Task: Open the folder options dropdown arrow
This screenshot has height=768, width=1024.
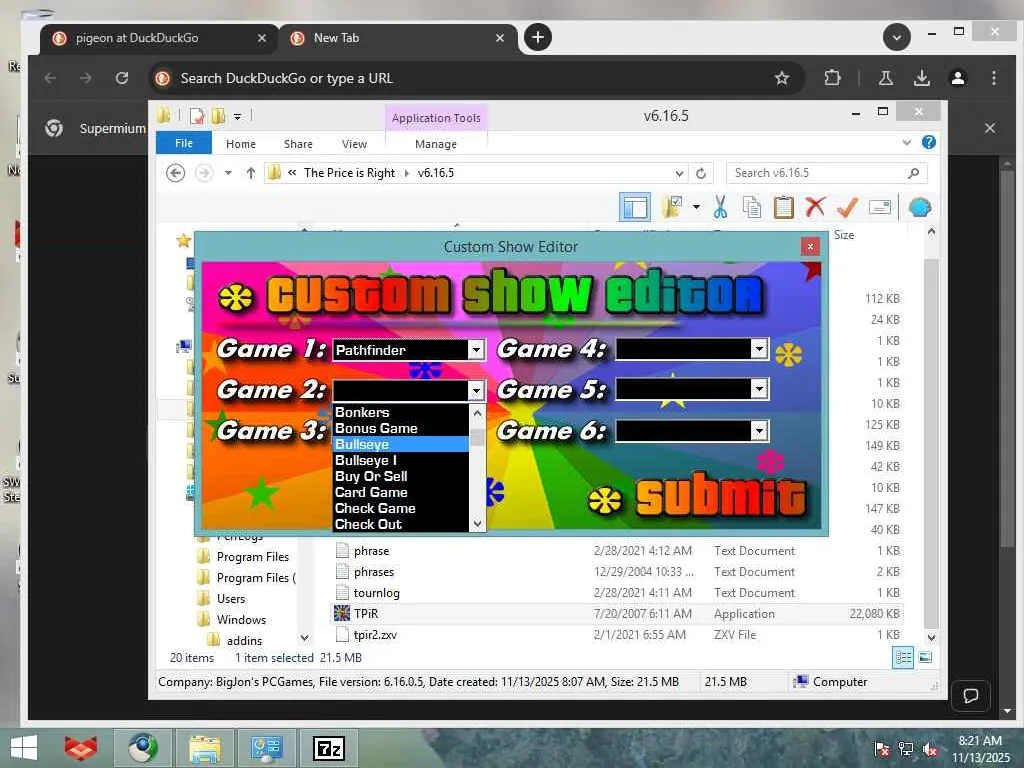Action: point(696,207)
